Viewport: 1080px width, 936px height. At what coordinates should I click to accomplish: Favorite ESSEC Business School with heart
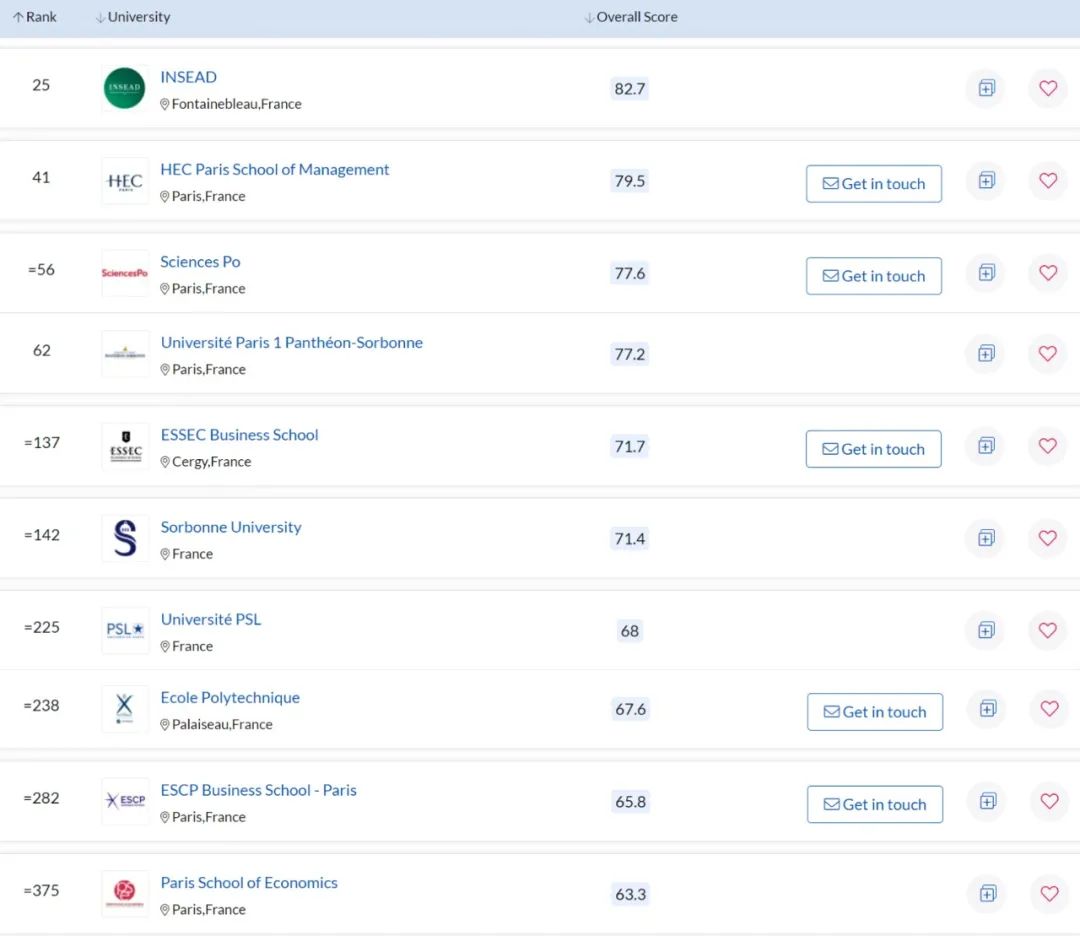1048,446
